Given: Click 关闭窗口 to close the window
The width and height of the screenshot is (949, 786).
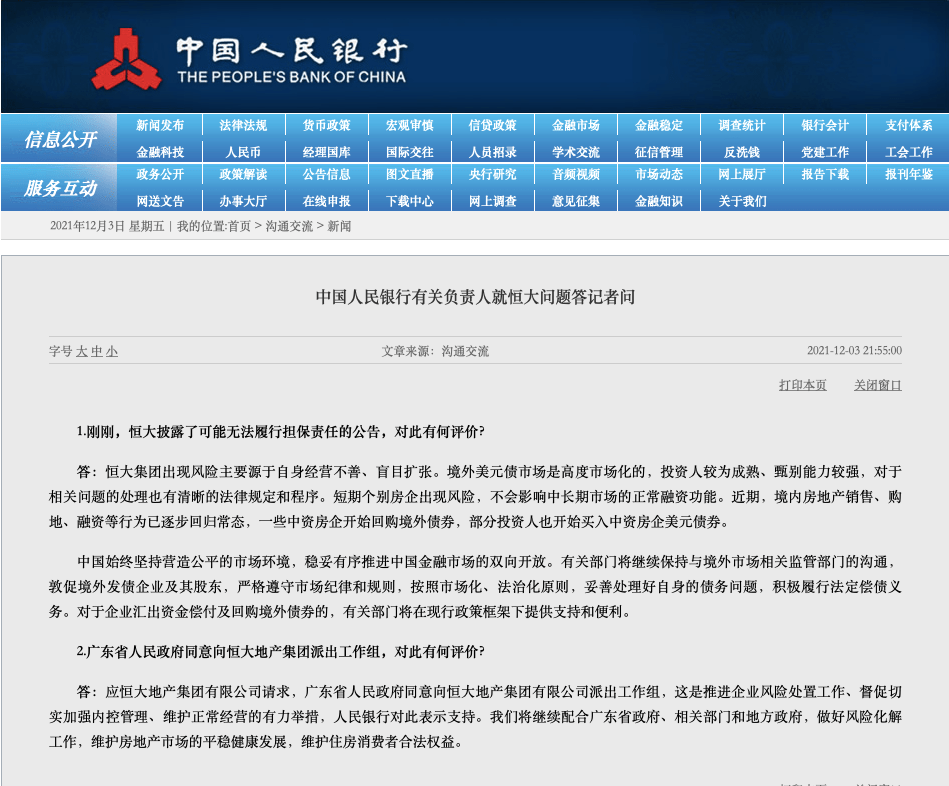Looking at the screenshot, I should 877,385.
